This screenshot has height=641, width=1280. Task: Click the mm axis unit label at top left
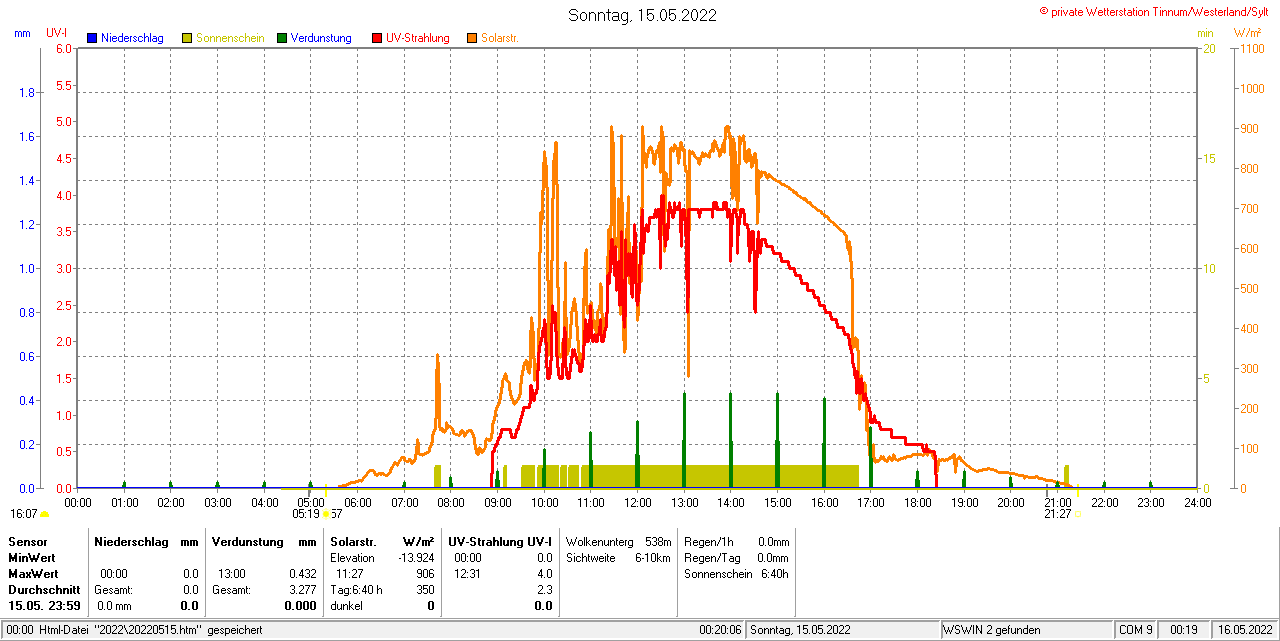[x=22, y=33]
